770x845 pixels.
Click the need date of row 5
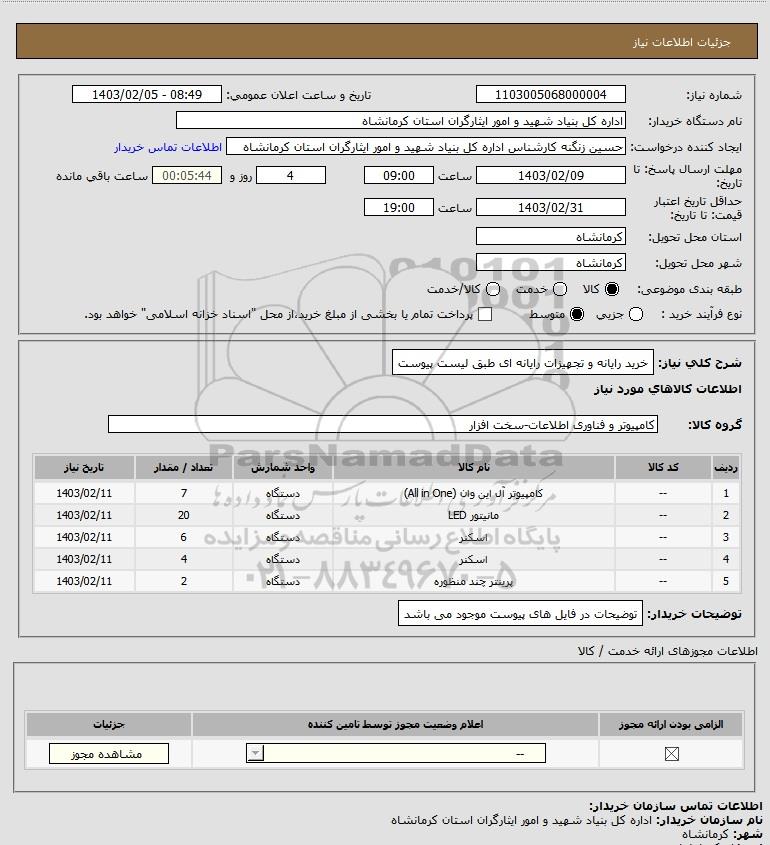(x=84, y=581)
